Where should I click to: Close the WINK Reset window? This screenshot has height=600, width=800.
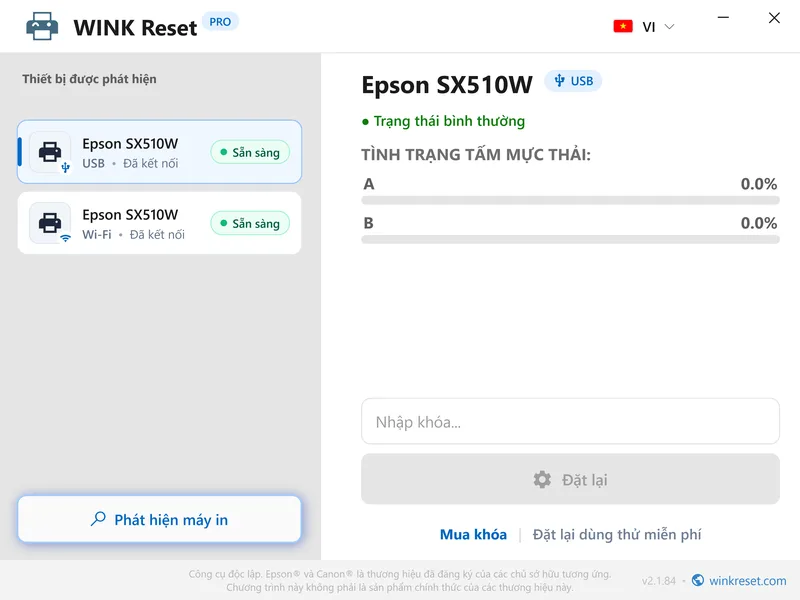coord(774,18)
